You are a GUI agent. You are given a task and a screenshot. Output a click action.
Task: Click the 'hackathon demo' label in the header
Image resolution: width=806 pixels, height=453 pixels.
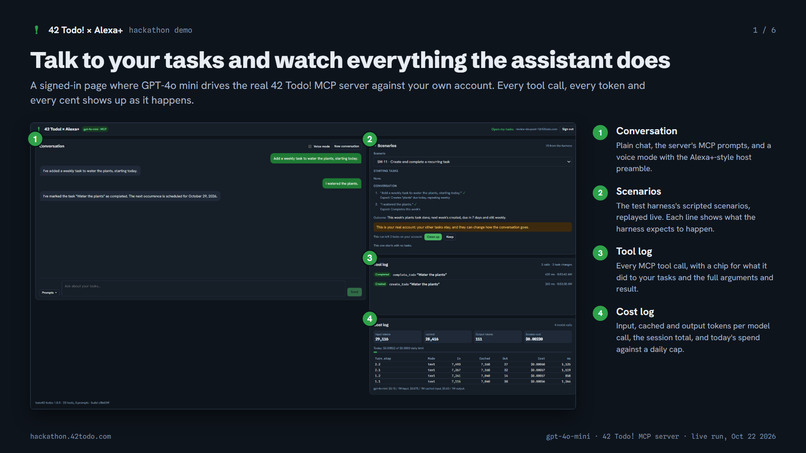(160, 30)
